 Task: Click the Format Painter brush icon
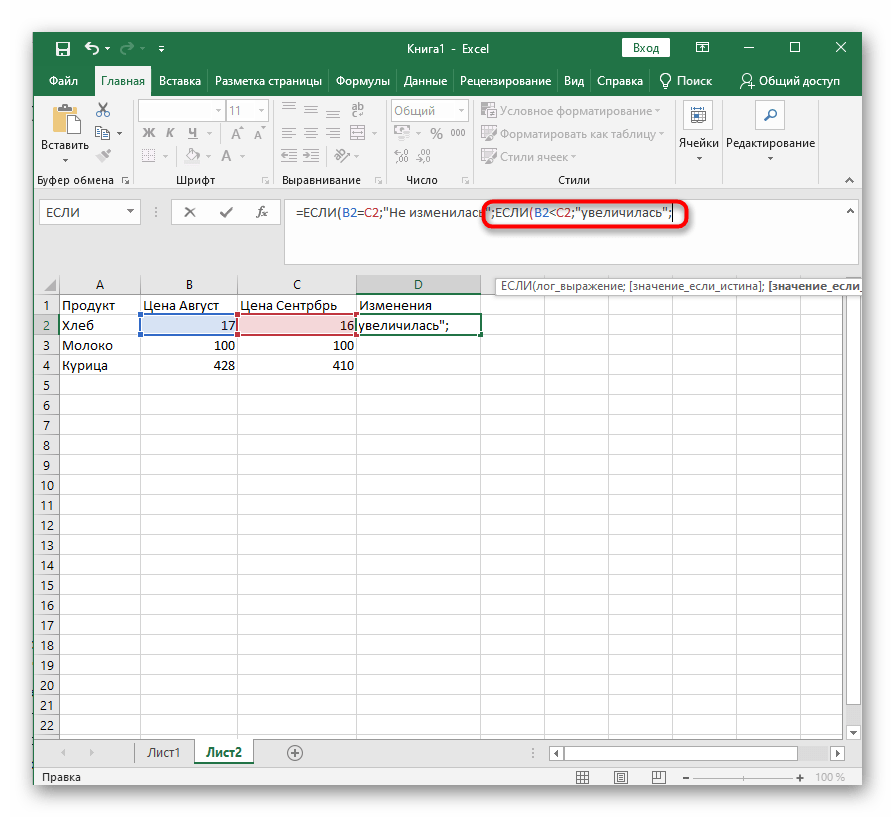103,155
